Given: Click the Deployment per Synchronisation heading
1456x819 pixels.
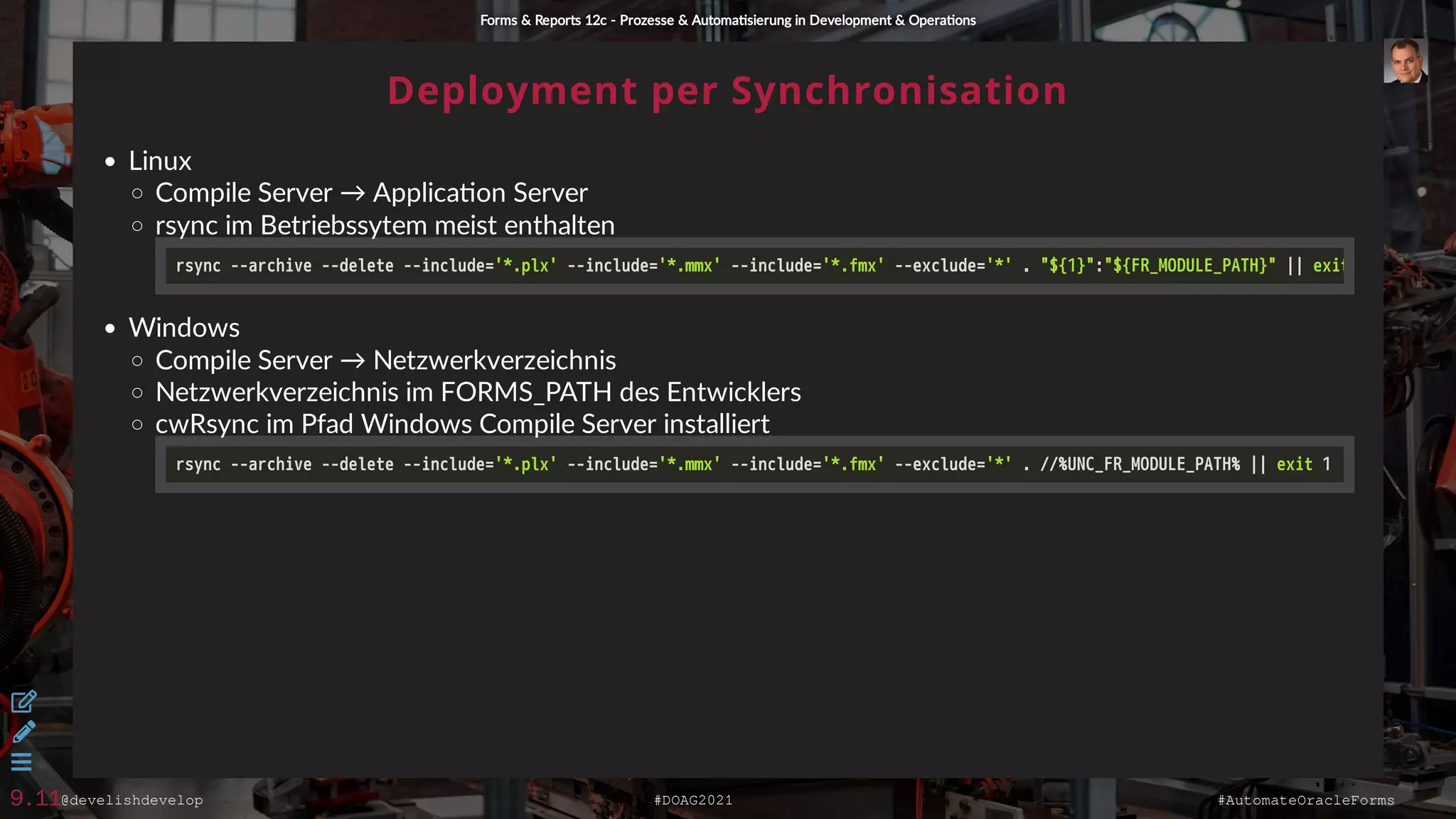Looking at the screenshot, I should tap(727, 91).
